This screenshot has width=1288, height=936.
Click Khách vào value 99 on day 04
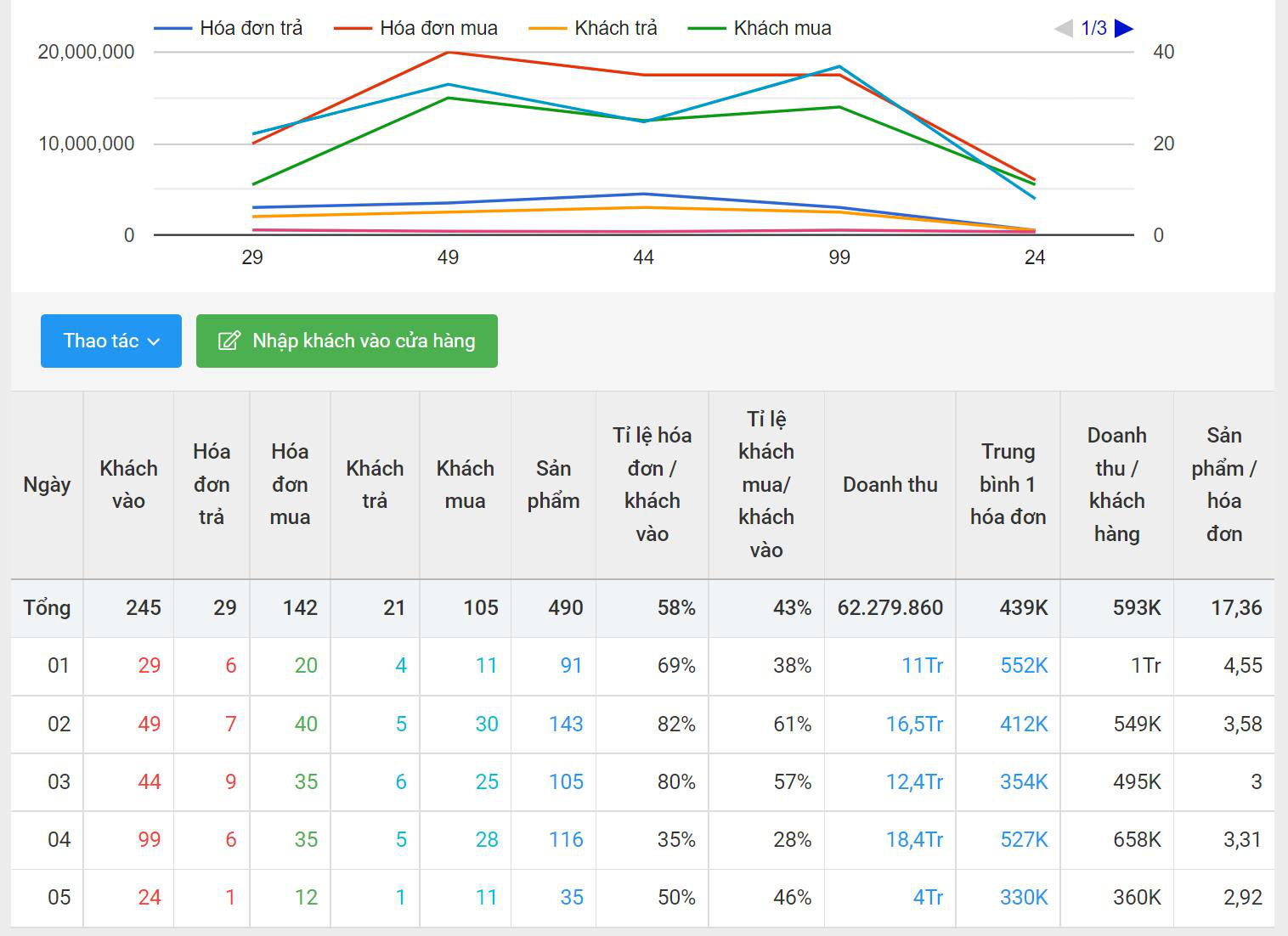[x=150, y=839]
